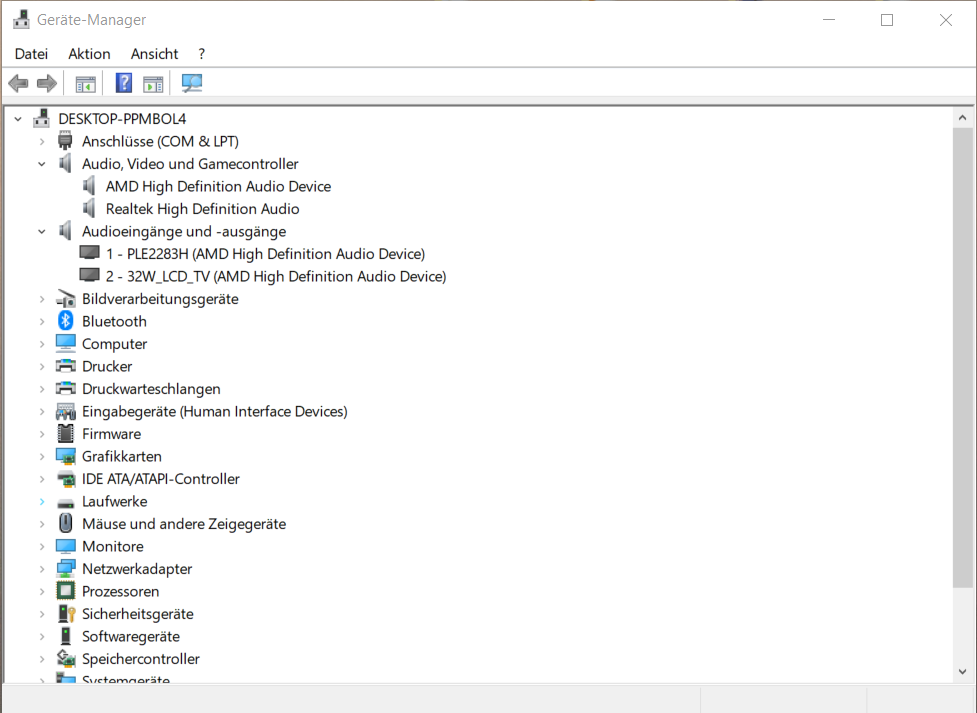Click the Speichercontroller icon

click(66, 658)
